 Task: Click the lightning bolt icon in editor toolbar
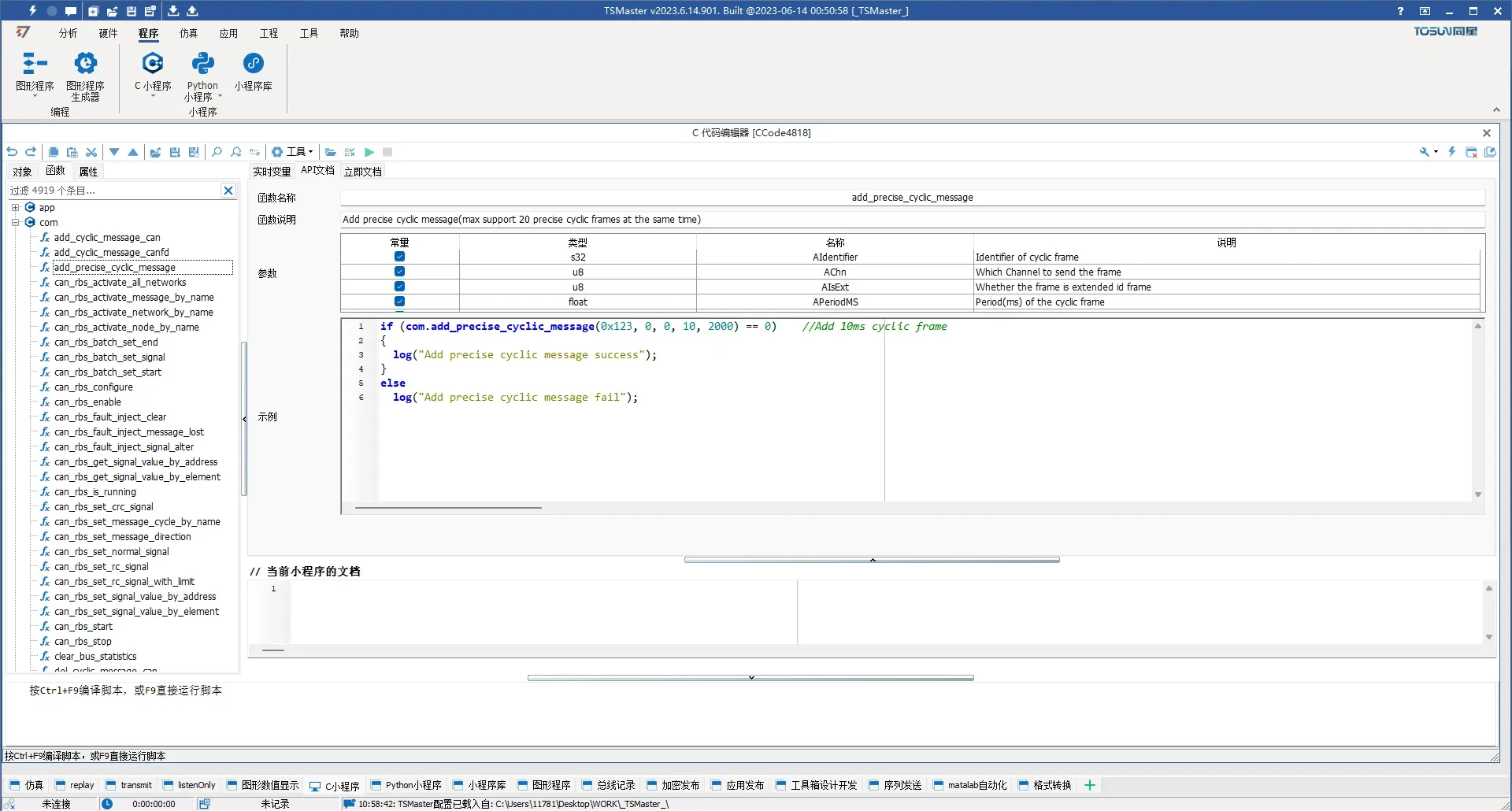pyautogui.click(x=1451, y=152)
